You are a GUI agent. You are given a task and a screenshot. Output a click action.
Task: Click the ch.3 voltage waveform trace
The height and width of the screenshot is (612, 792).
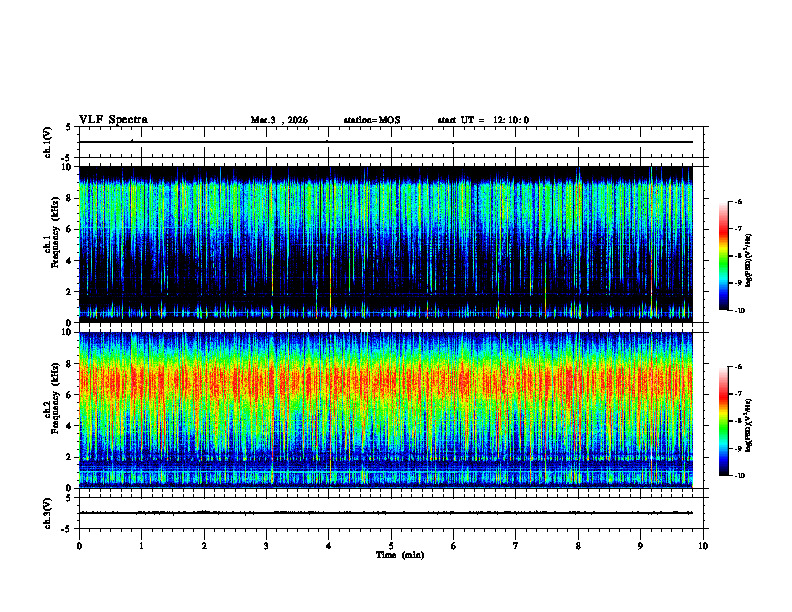(x=385, y=513)
